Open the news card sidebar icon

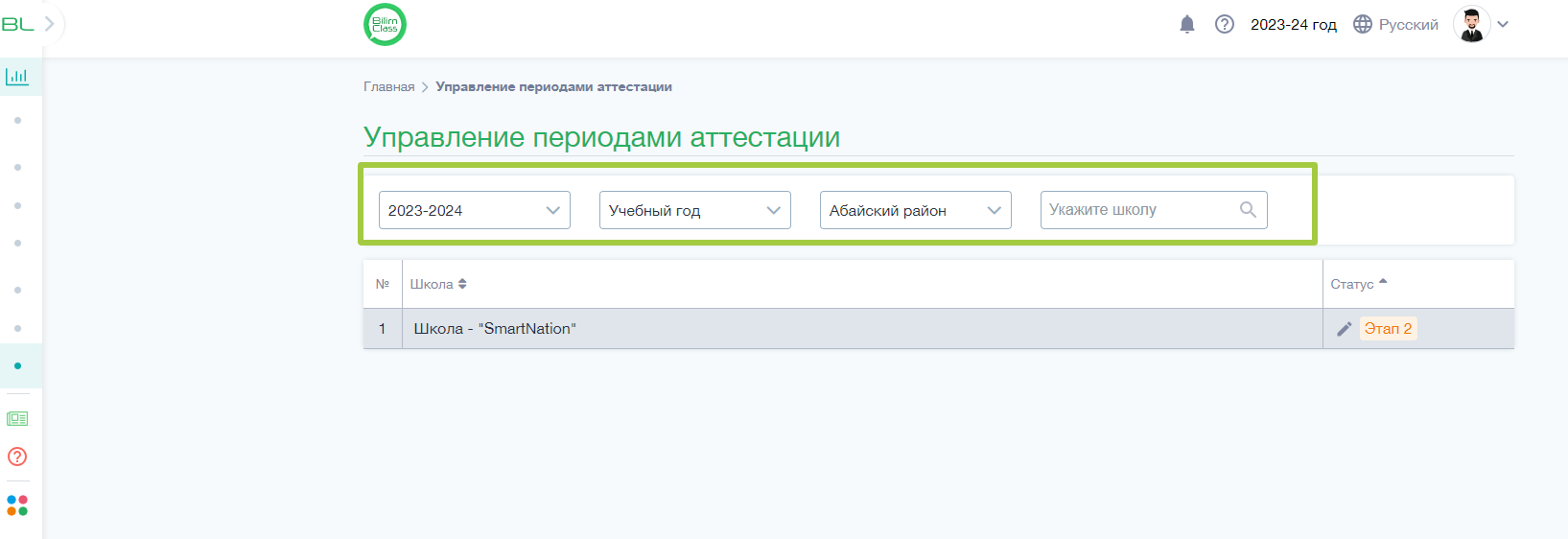pos(17,419)
